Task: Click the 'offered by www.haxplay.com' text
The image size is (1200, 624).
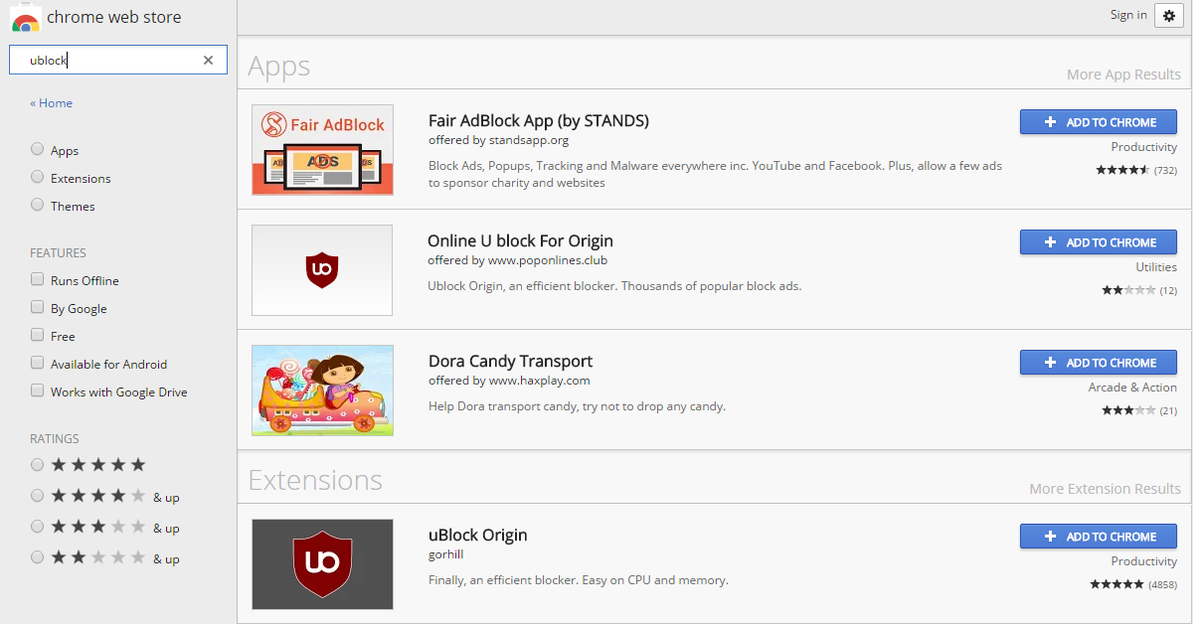Action: [509, 380]
